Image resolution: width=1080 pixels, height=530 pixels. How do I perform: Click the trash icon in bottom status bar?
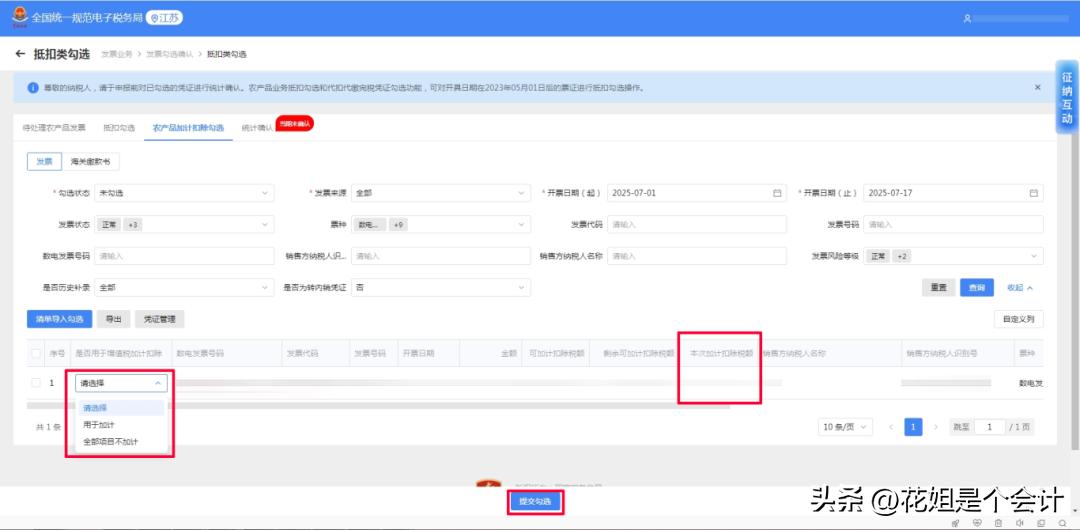998,523
